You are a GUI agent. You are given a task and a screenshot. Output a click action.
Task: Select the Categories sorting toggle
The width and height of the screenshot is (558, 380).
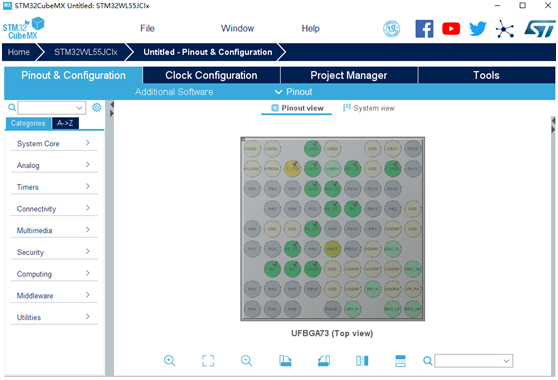pos(28,123)
